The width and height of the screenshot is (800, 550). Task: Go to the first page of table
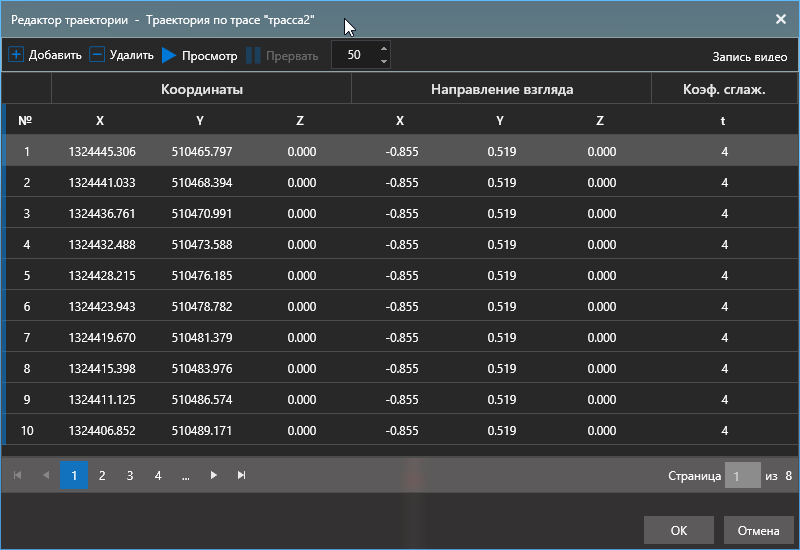[x=18, y=475]
